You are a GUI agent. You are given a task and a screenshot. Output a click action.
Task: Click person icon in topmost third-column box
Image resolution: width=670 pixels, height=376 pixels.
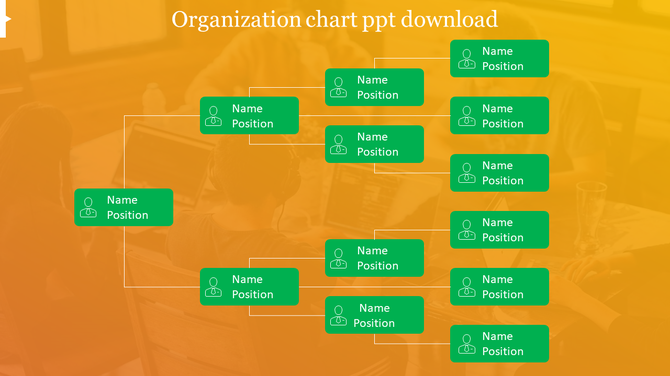[338, 87]
